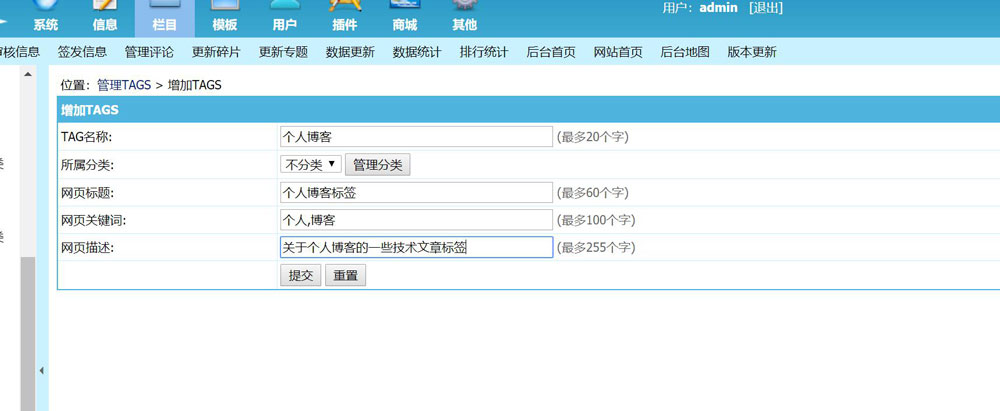Click the 重置 reset button
The width and height of the screenshot is (1000, 411).
pos(345,275)
